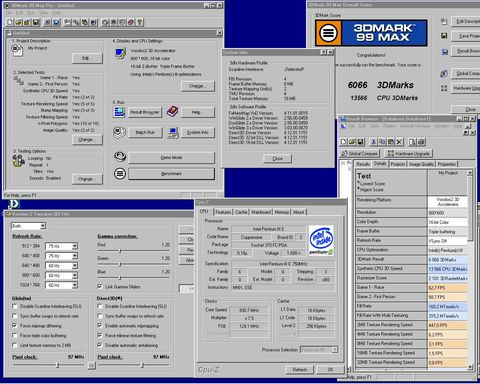480x384 pixels.
Task: Click the Intel Inside Pentium III logo in CPU-Z
Action: pos(321,240)
